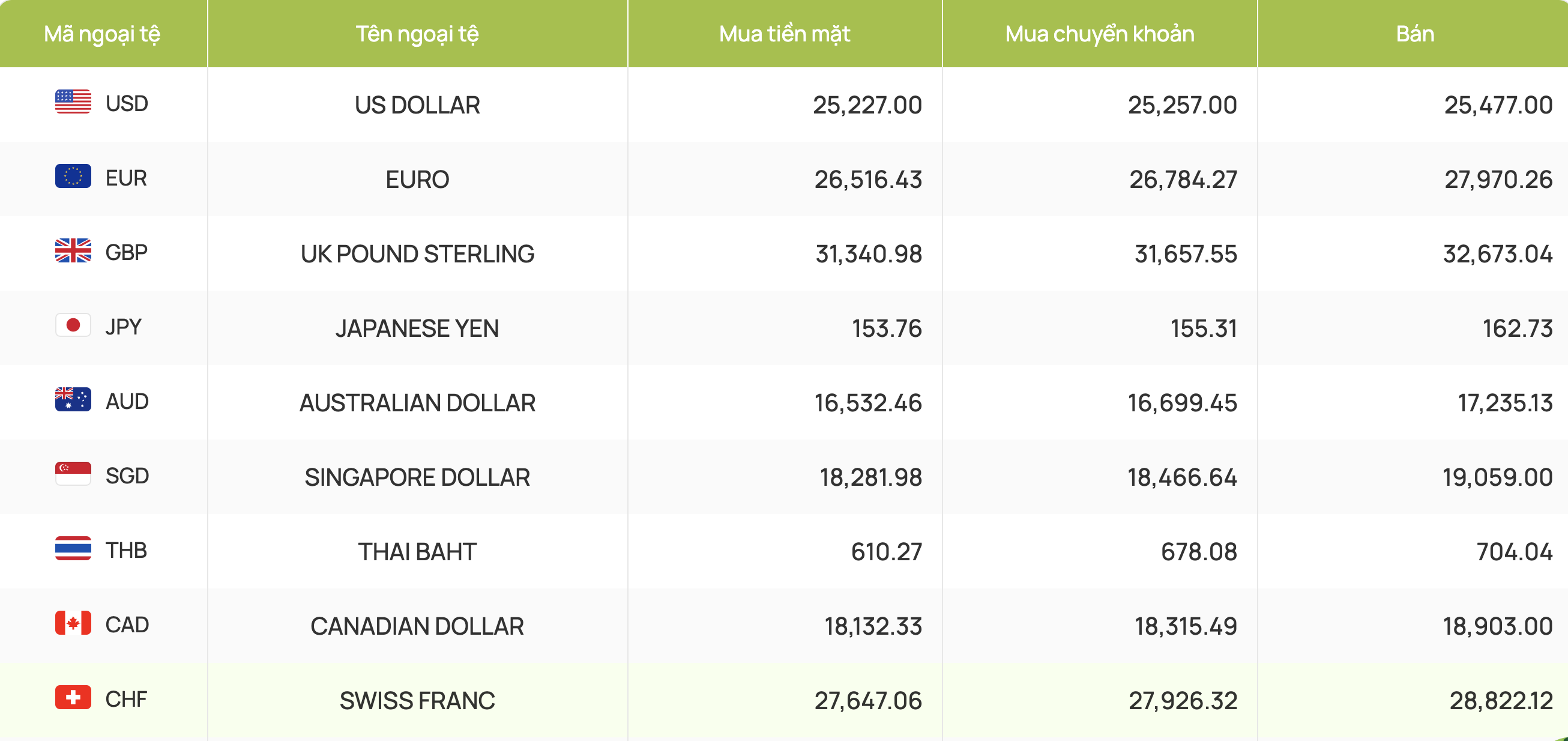1568x741 pixels.
Task: Click the 'Mã ngoại tệ' column header
Action: pos(102,34)
